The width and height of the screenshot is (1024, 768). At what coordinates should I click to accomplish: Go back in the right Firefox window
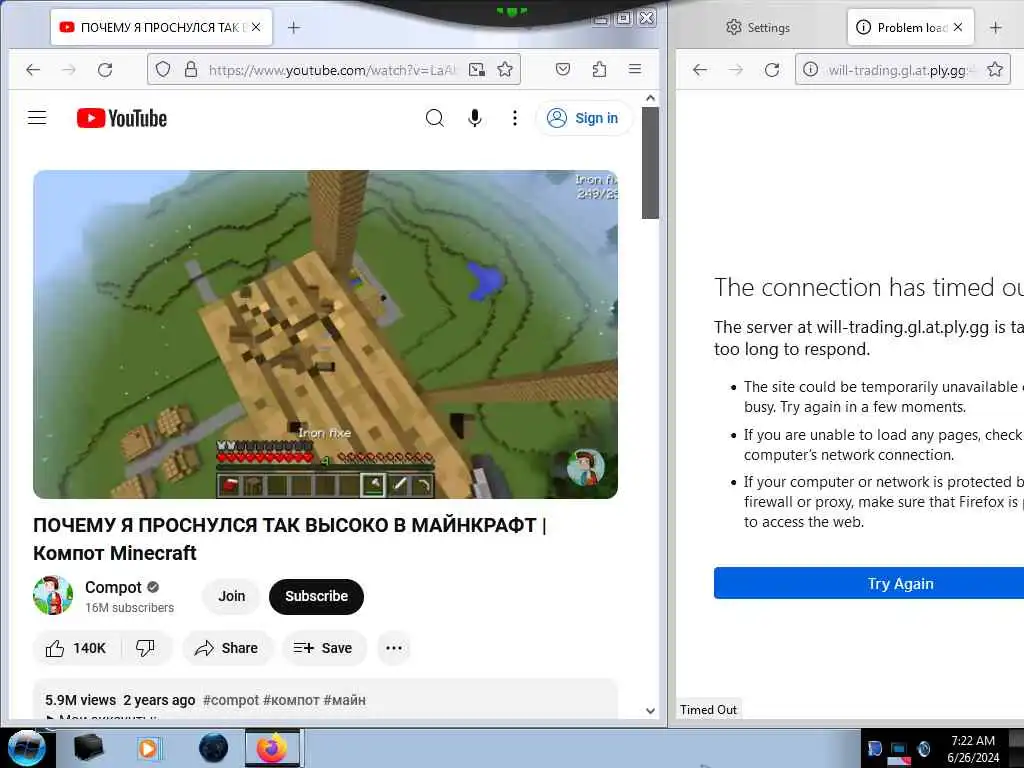[x=699, y=69]
